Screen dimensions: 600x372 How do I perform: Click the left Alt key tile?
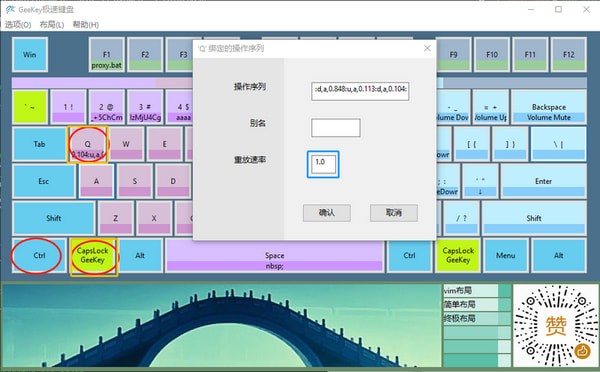140,255
